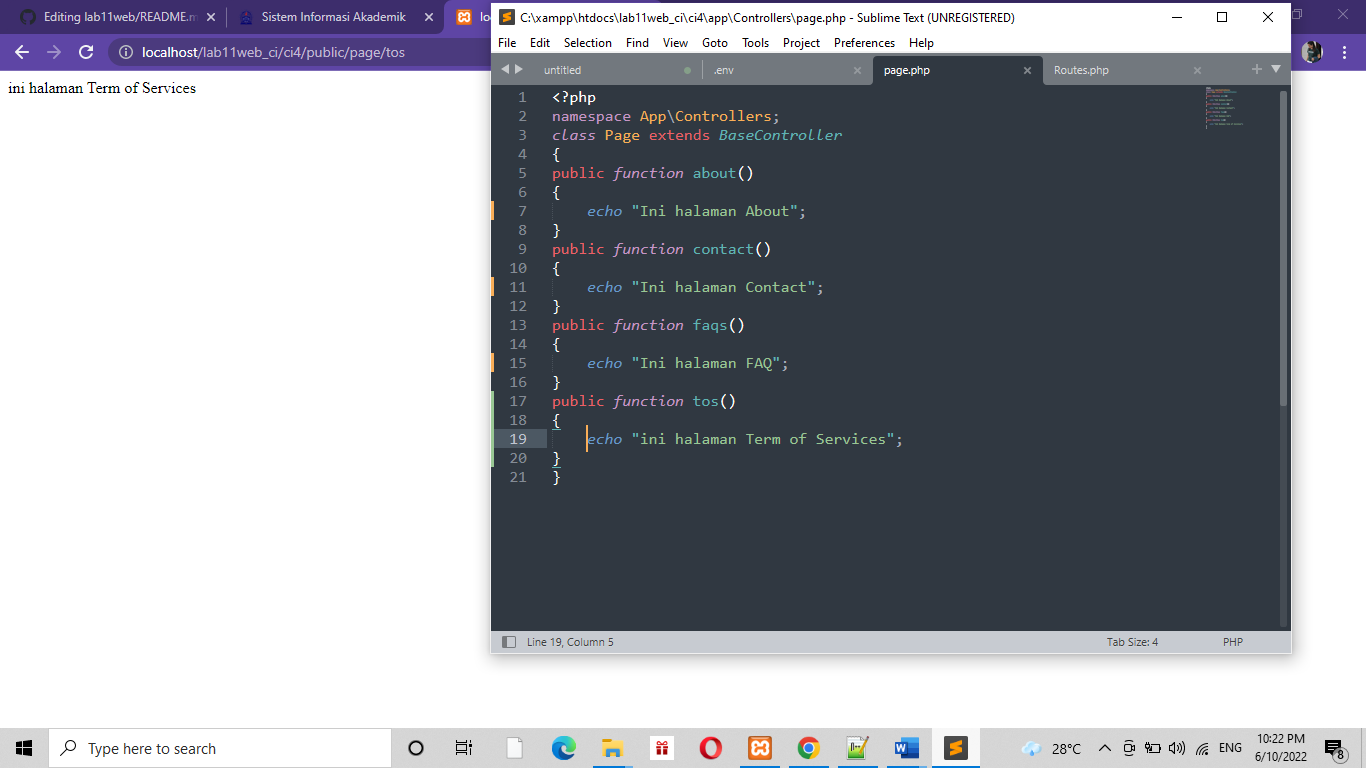Open the tab overflow dropdown arrow in Sublime
Viewport: 1366px width, 768px height.
tap(1274, 70)
